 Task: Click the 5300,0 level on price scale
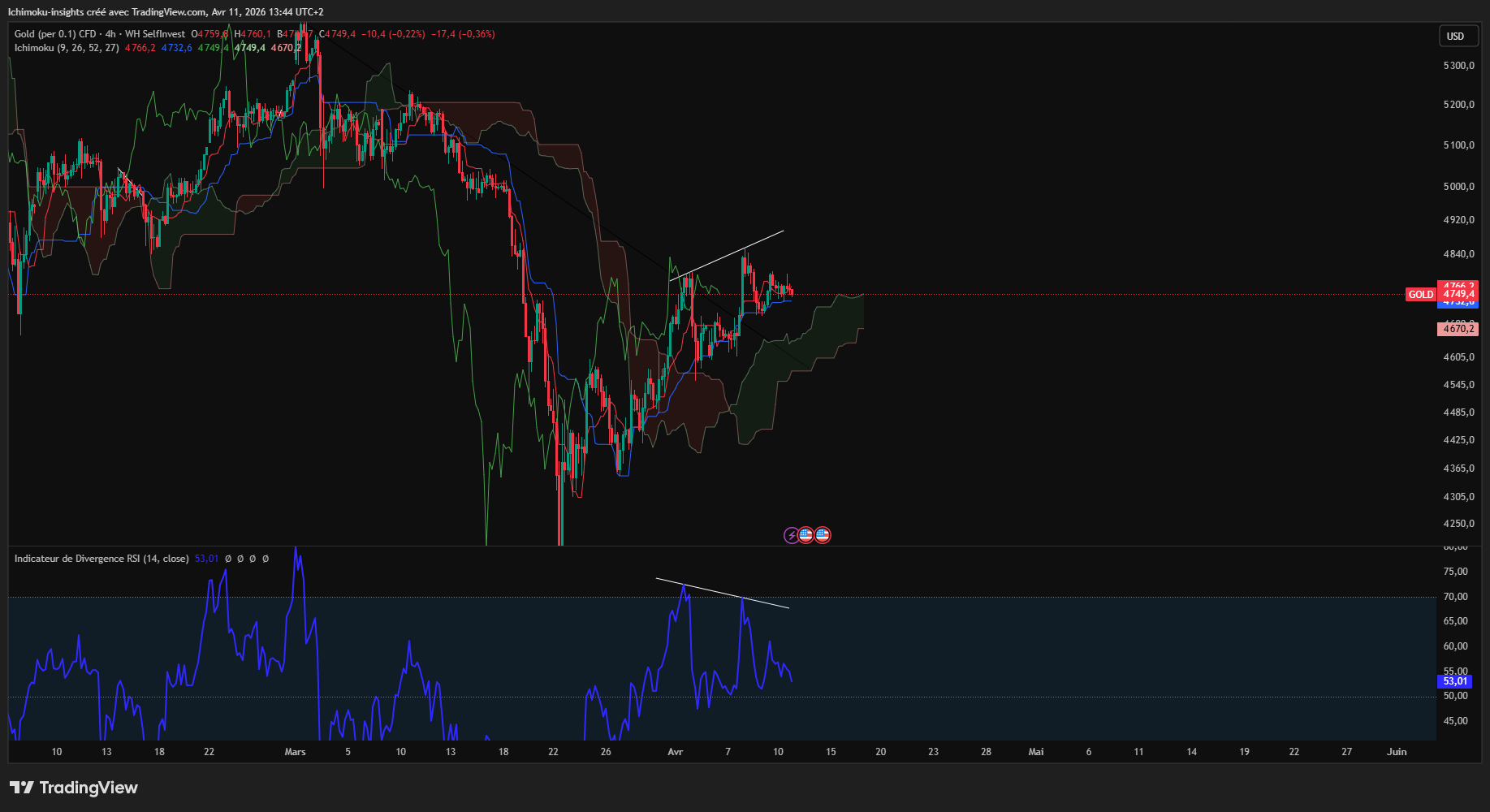(1458, 66)
